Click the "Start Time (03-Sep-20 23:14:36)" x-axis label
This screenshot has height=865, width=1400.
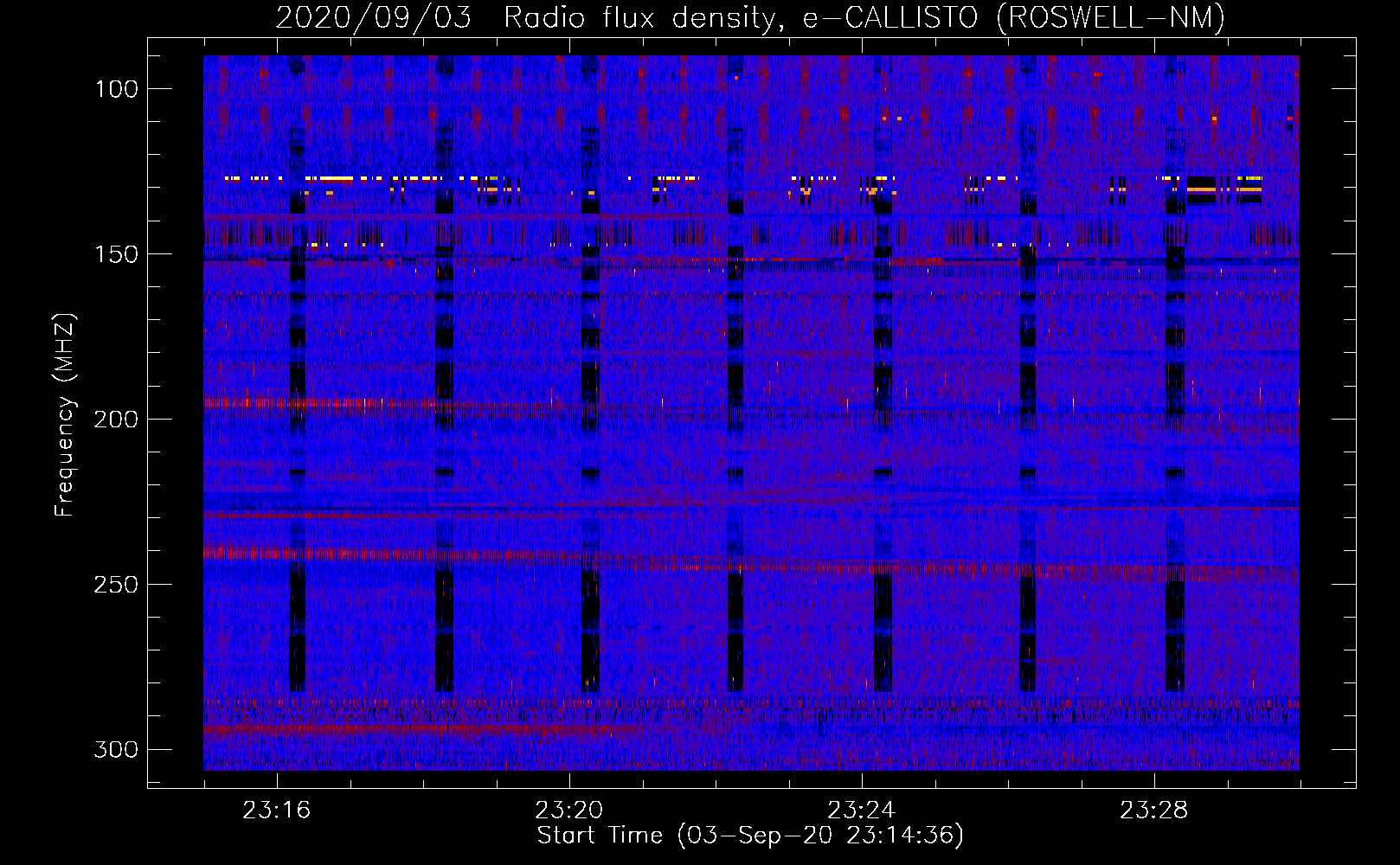coord(750,836)
